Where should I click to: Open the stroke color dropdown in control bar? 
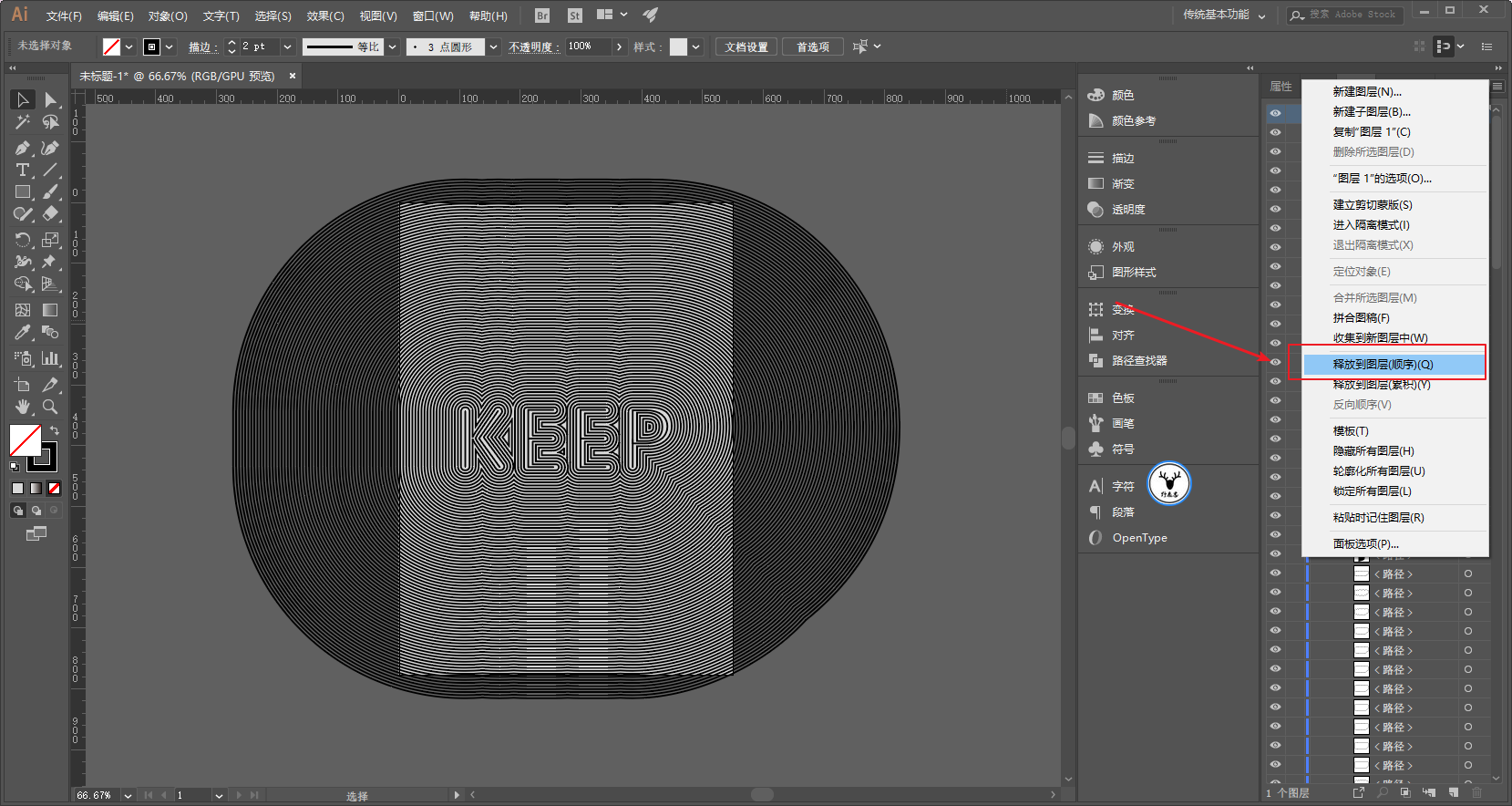tap(170, 46)
